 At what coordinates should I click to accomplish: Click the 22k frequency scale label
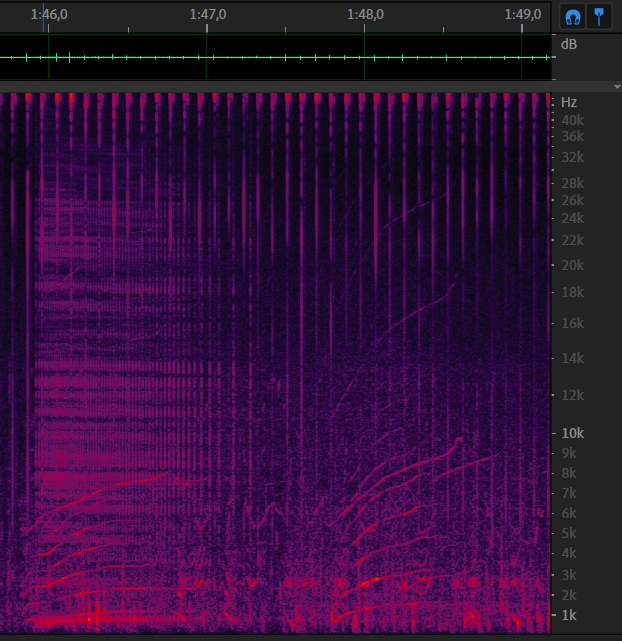click(x=573, y=240)
